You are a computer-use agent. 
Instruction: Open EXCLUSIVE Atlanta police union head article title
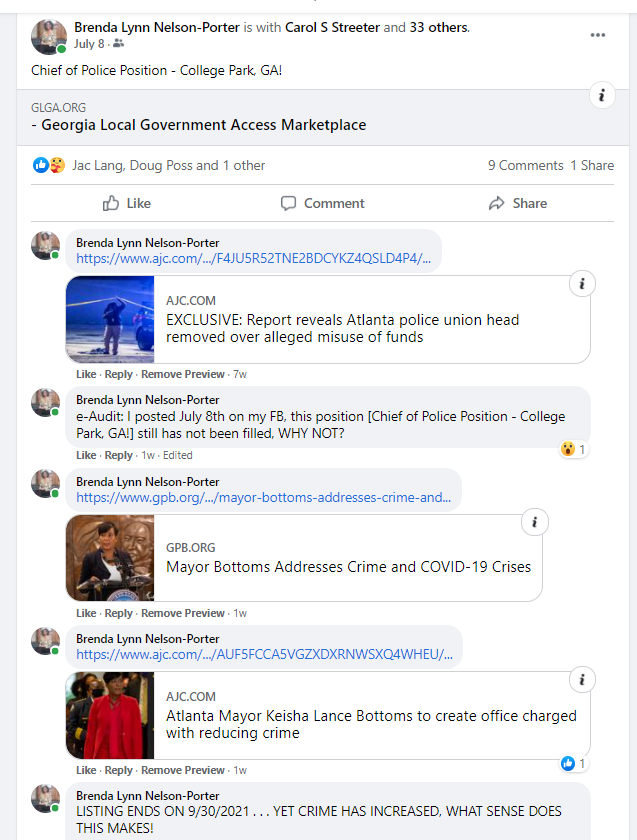342,328
